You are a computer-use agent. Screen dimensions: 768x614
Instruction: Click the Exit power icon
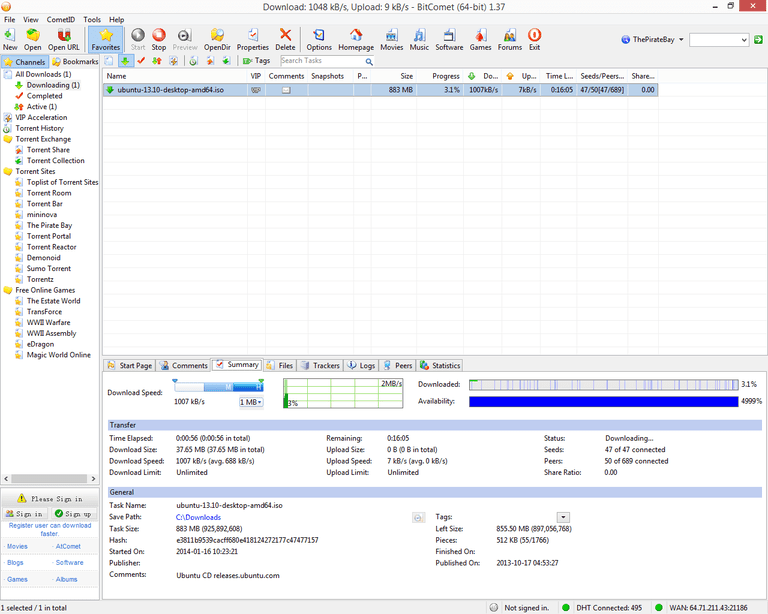[x=534, y=39]
